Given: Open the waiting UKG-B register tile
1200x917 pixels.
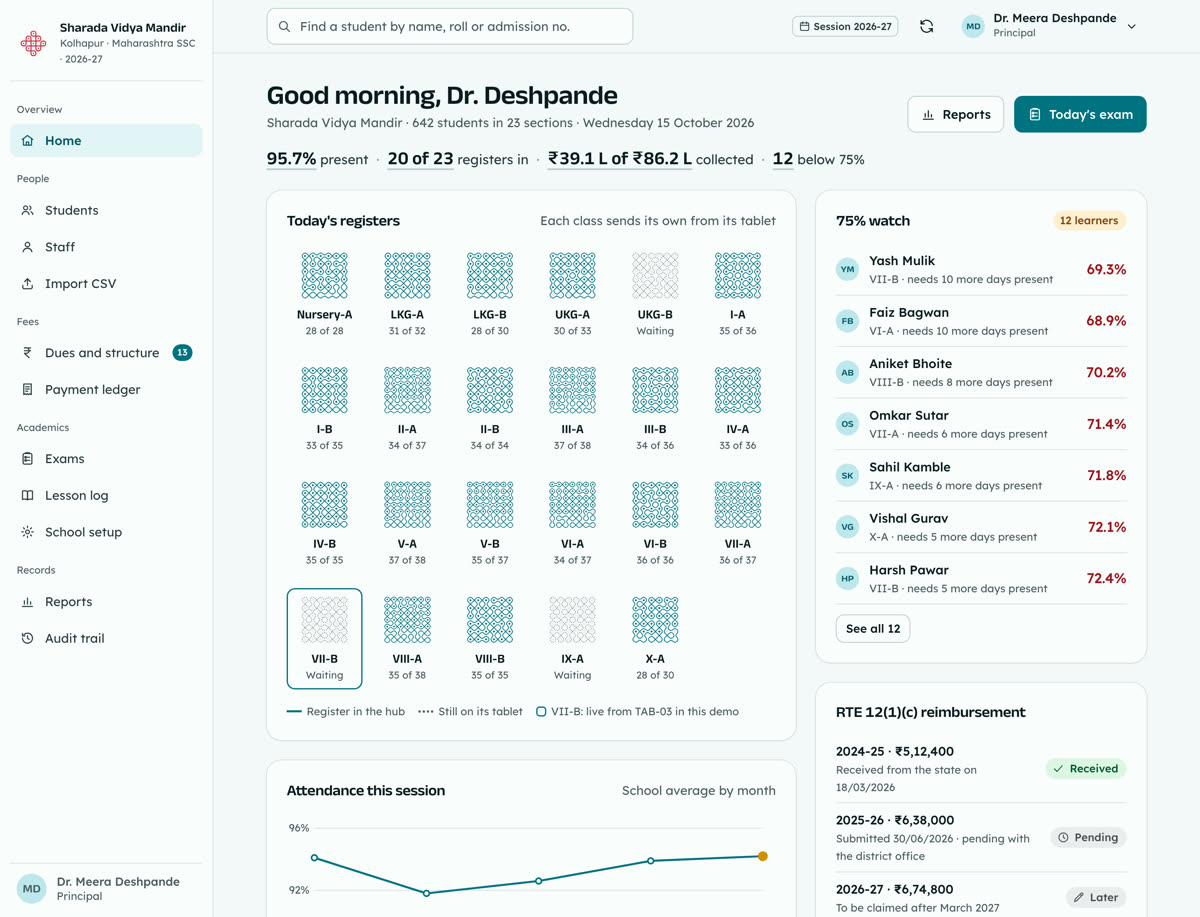Looking at the screenshot, I should [x=655, y=294].
